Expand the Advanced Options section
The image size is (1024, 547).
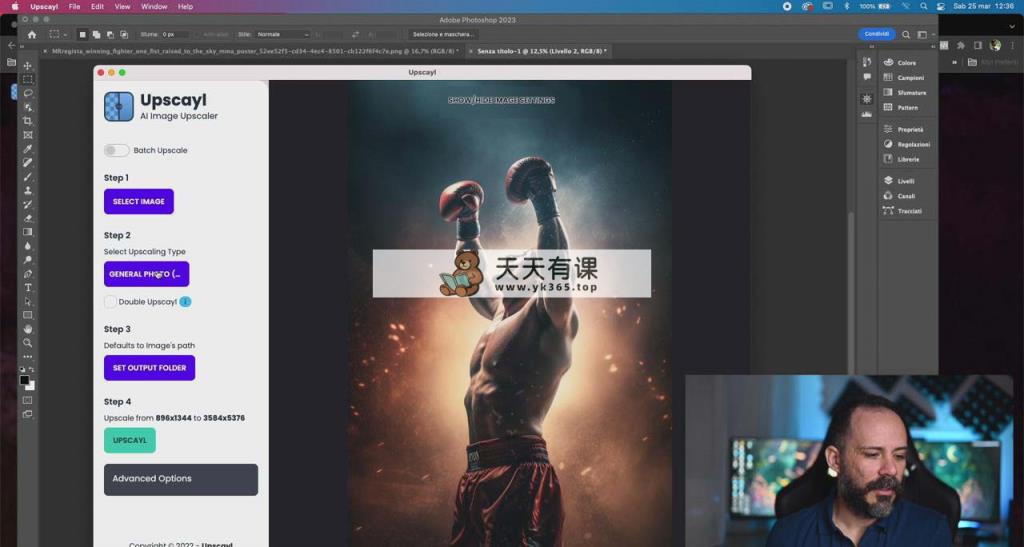pos(181,479)
